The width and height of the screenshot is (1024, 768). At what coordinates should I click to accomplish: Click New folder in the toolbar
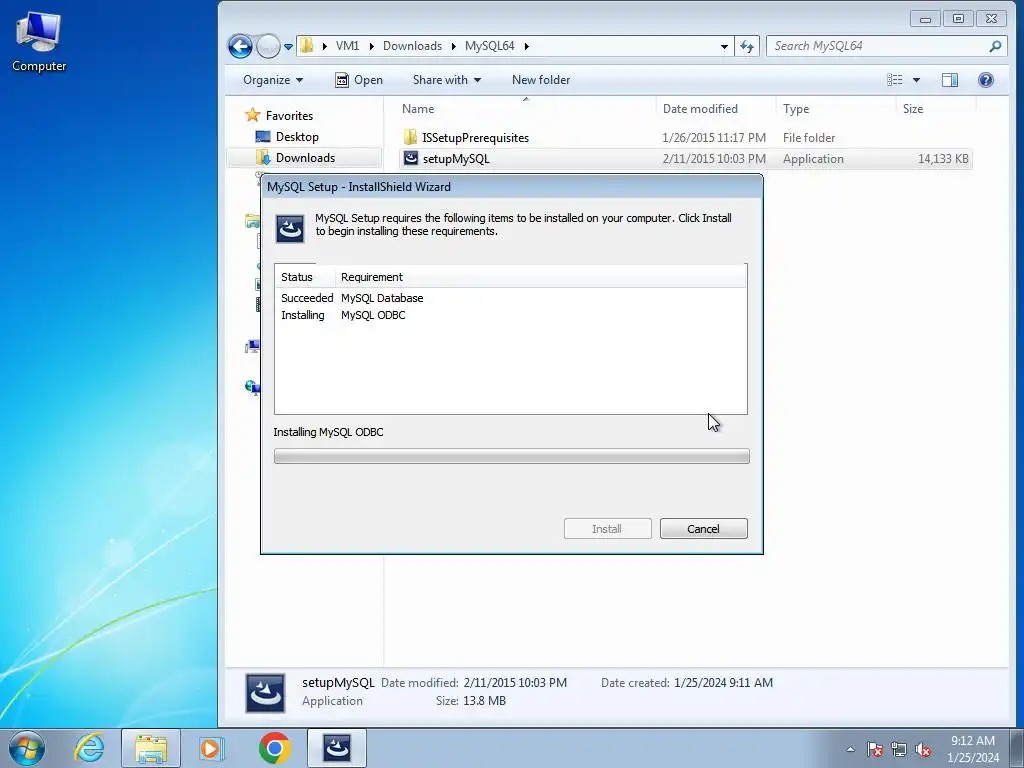541,80
